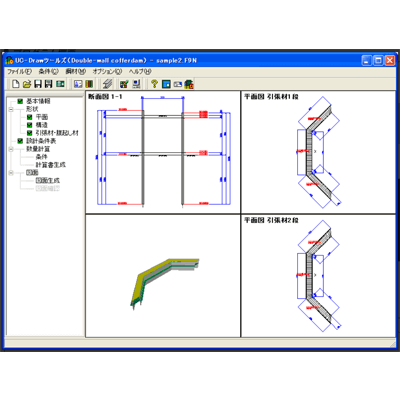
Task: Open the オプション(O) menu
Action: pyautogui.click(x=107, y=71)
